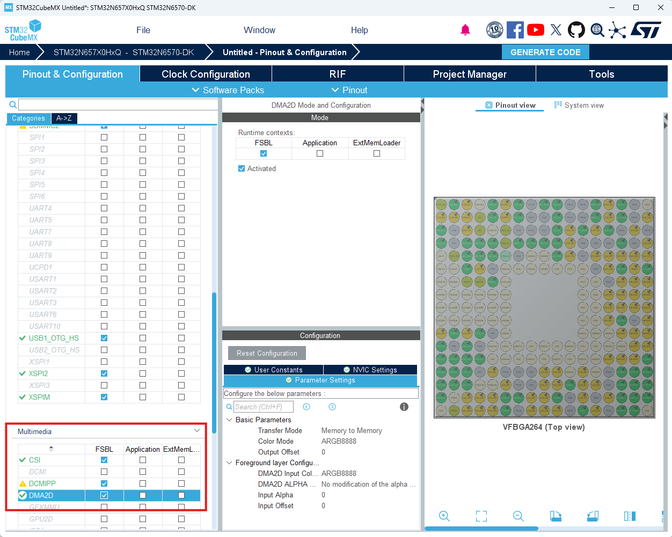Image resolution: width=672 pixels, height=537 pixels.
Task: Click the notification bell icon
Action: click(465, 30)
